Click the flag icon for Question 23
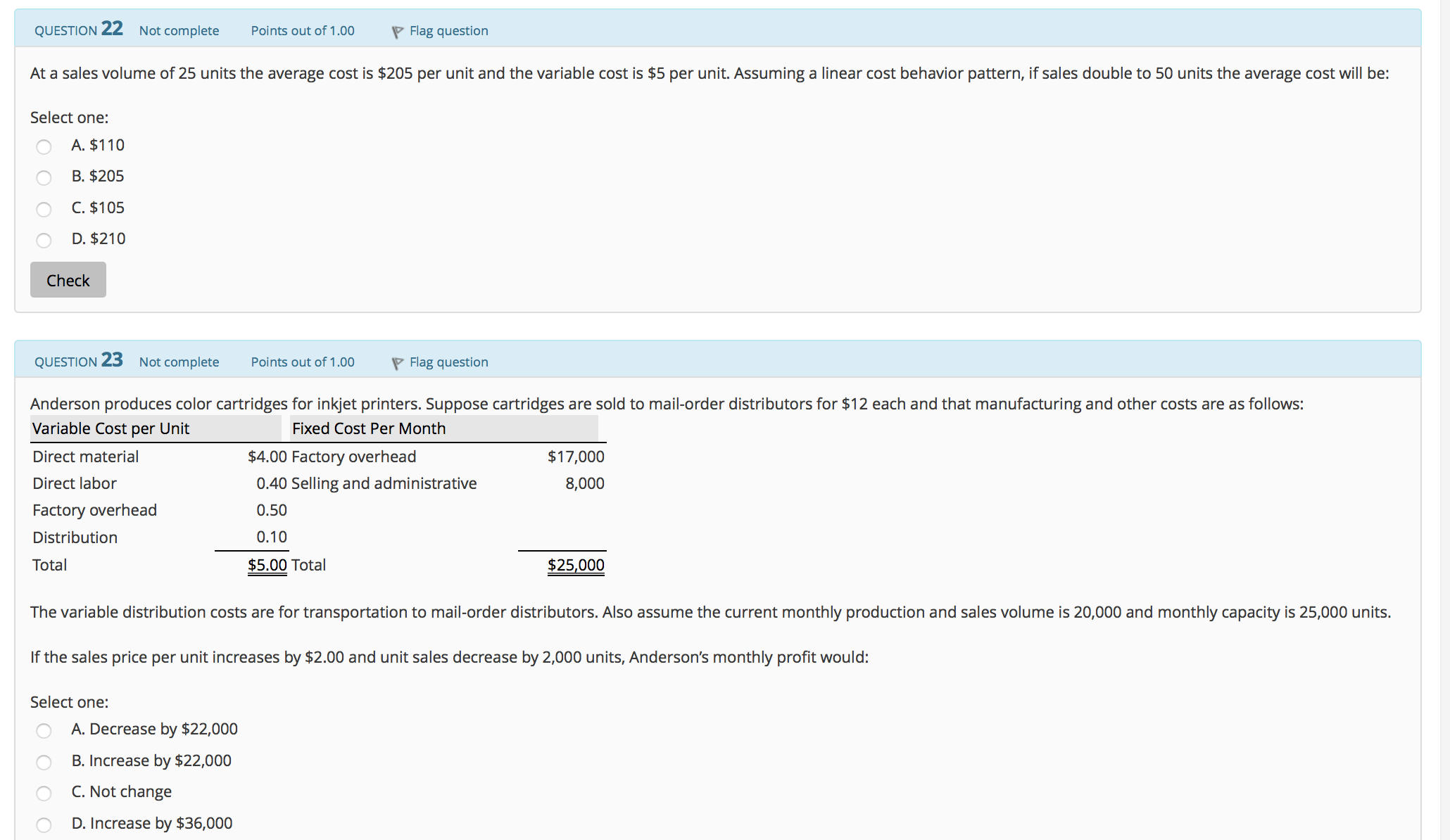Viewport: 1450px width, 840px height. (397, 362)
